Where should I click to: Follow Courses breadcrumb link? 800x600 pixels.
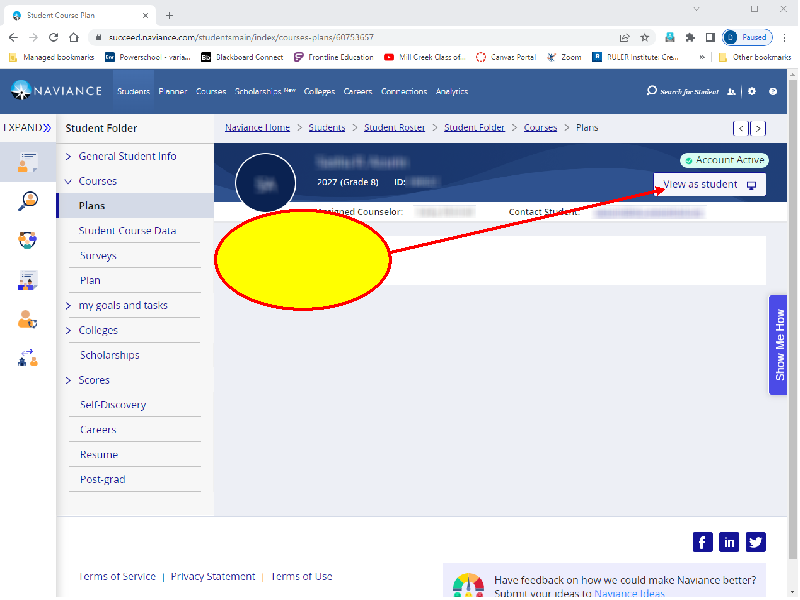coord(540,128)
